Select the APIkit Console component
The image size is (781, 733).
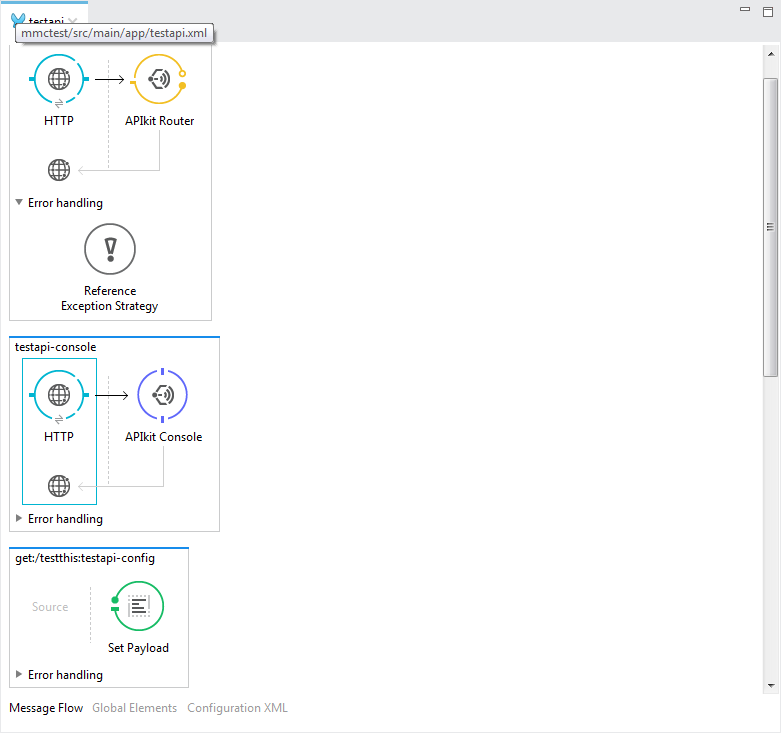162,395
